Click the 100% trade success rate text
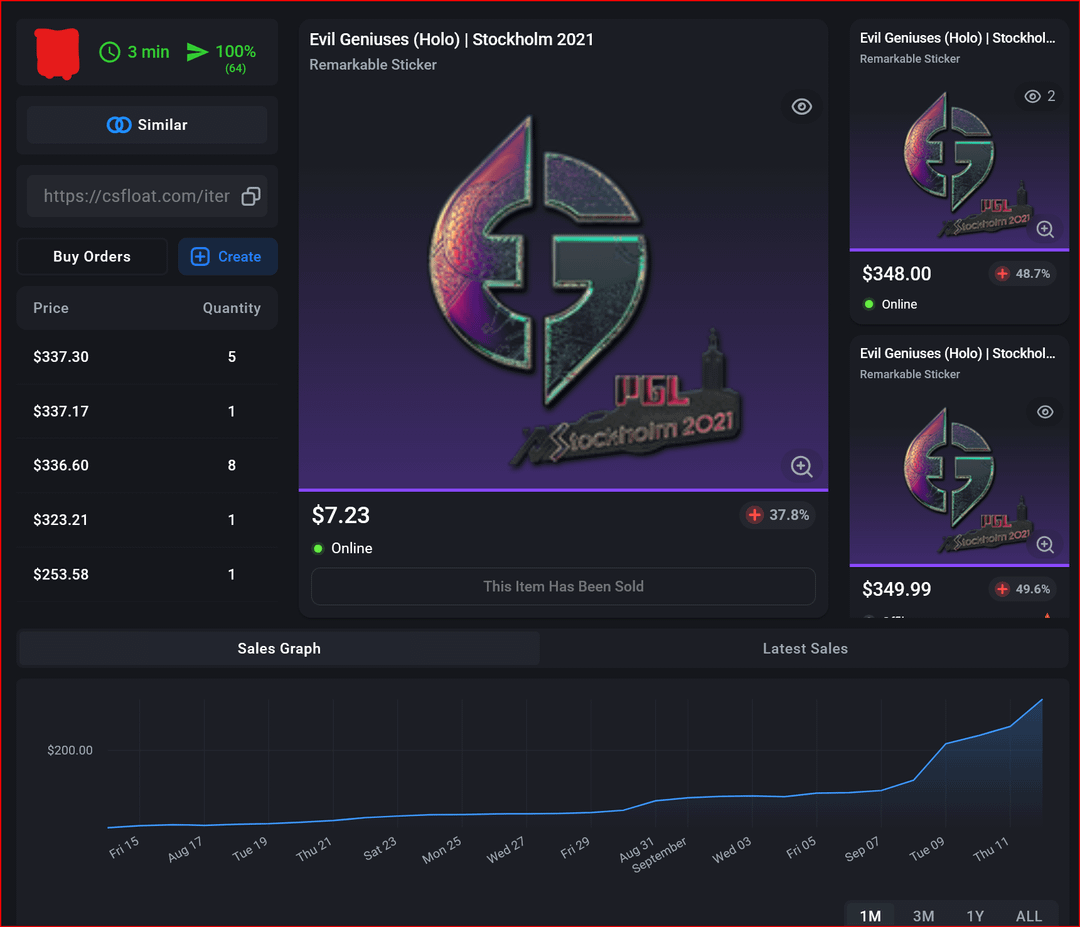 coord(236,52)
